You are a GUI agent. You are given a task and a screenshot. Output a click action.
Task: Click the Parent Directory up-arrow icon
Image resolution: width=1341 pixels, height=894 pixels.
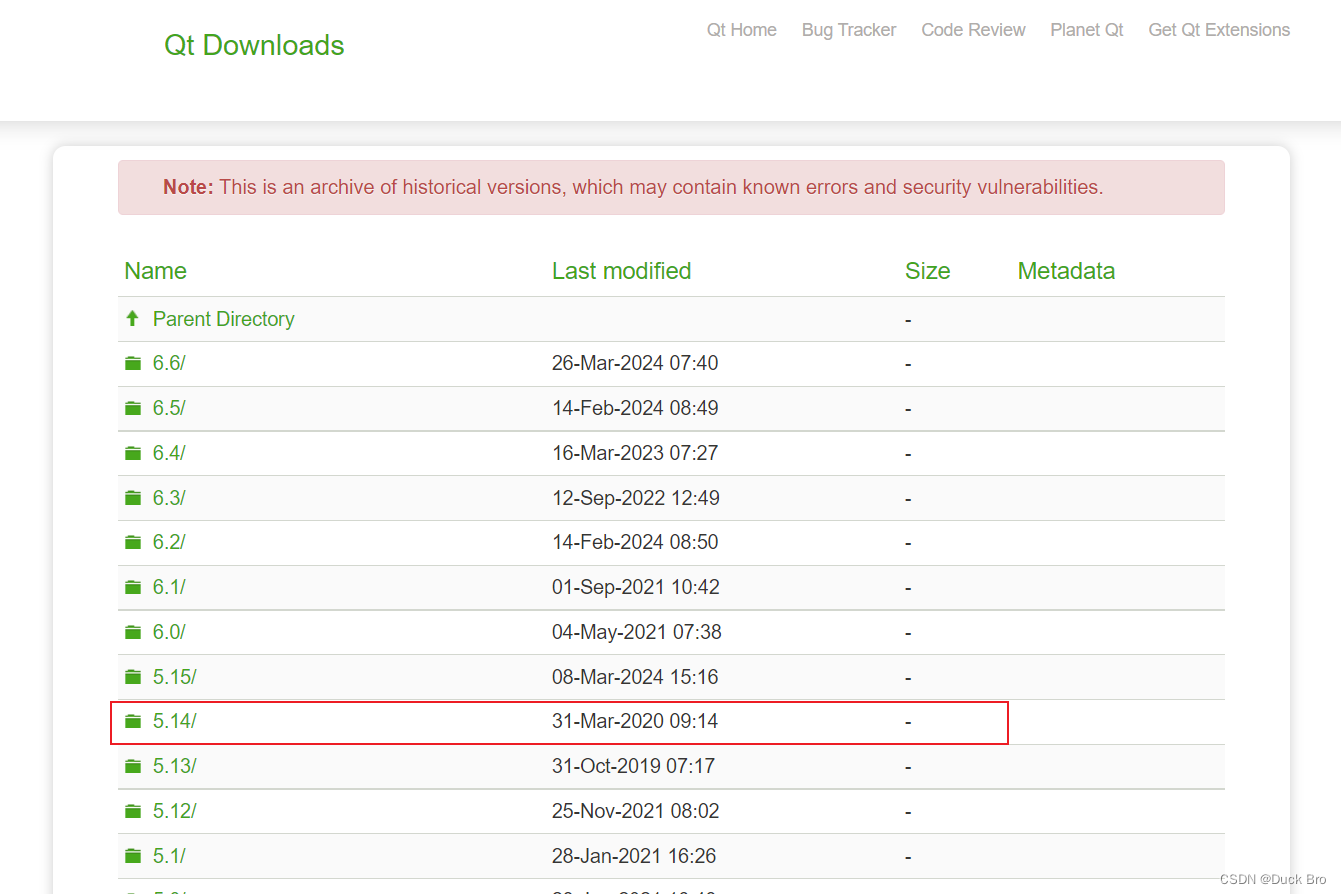click(x=132, y=319)
